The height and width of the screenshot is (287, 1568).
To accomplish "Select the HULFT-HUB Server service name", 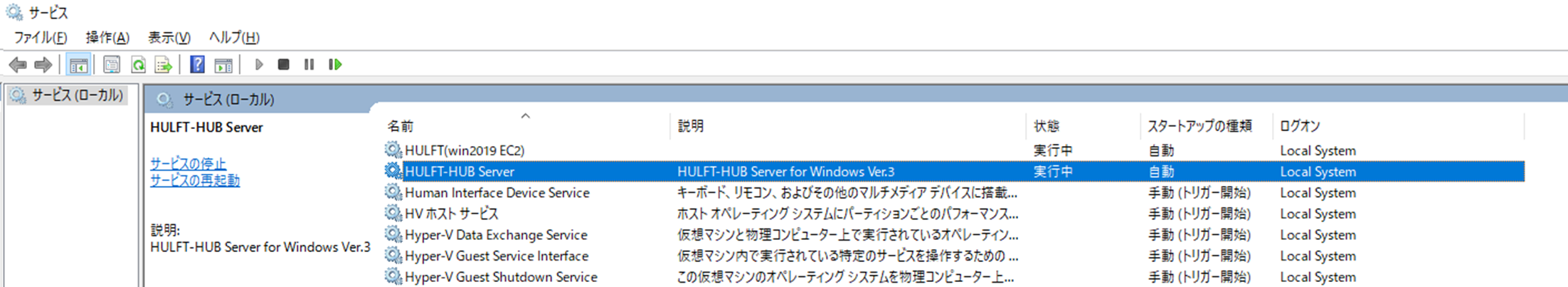I will 460,172.
